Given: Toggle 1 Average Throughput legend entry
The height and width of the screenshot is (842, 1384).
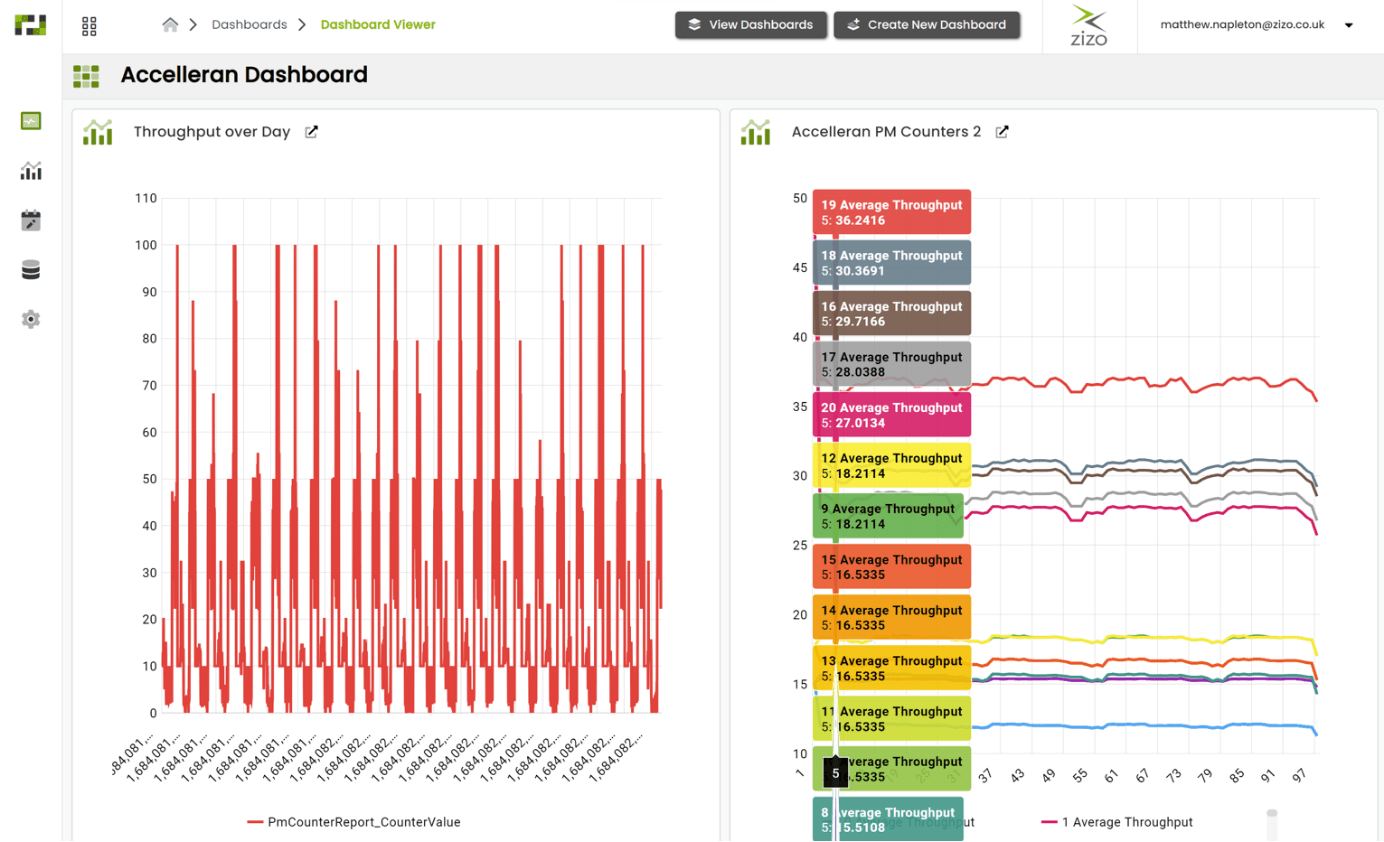Looking at the screenshot, I should (1117, 822).
